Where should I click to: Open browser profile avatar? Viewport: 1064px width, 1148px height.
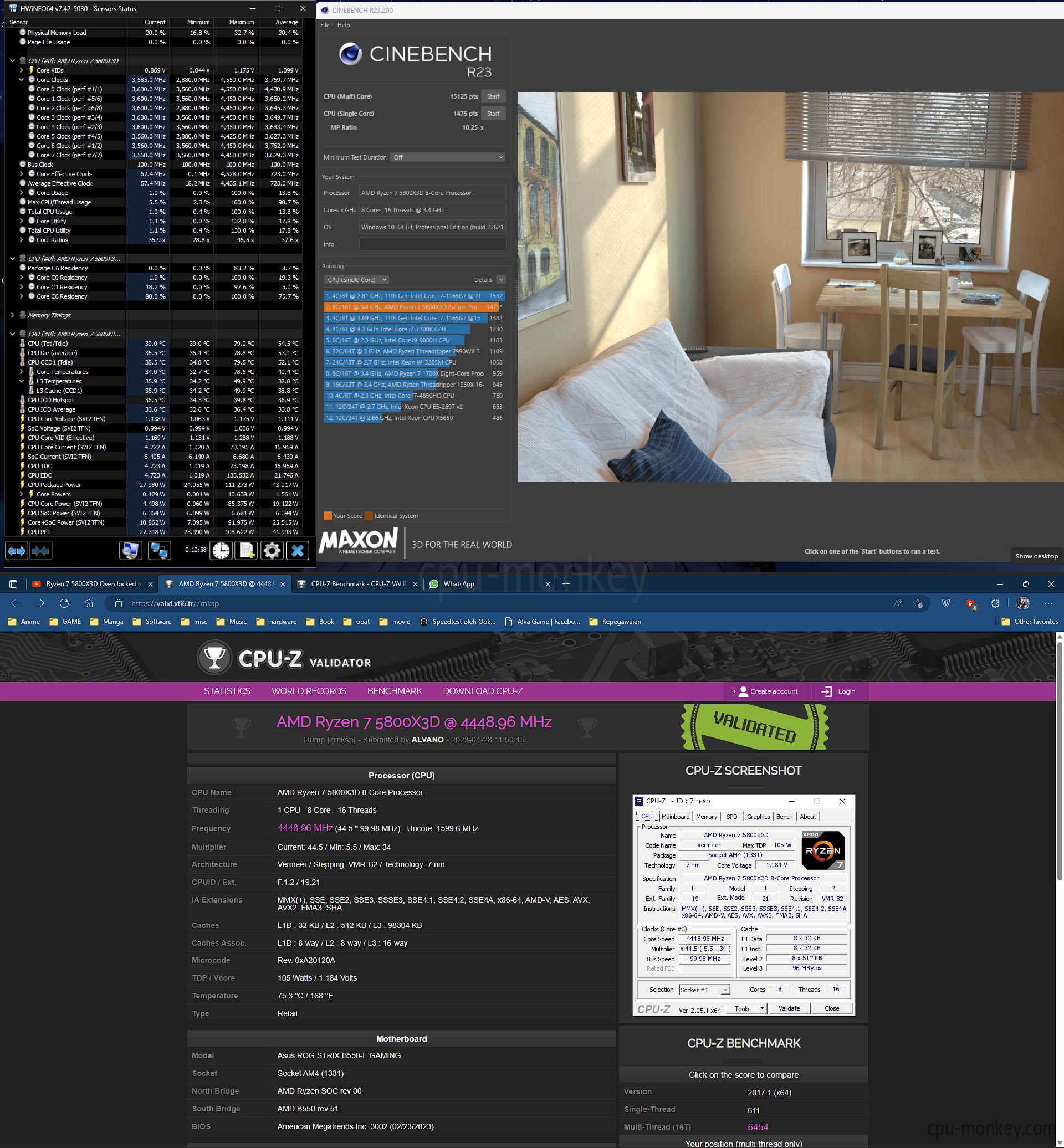click(1023, 603)
